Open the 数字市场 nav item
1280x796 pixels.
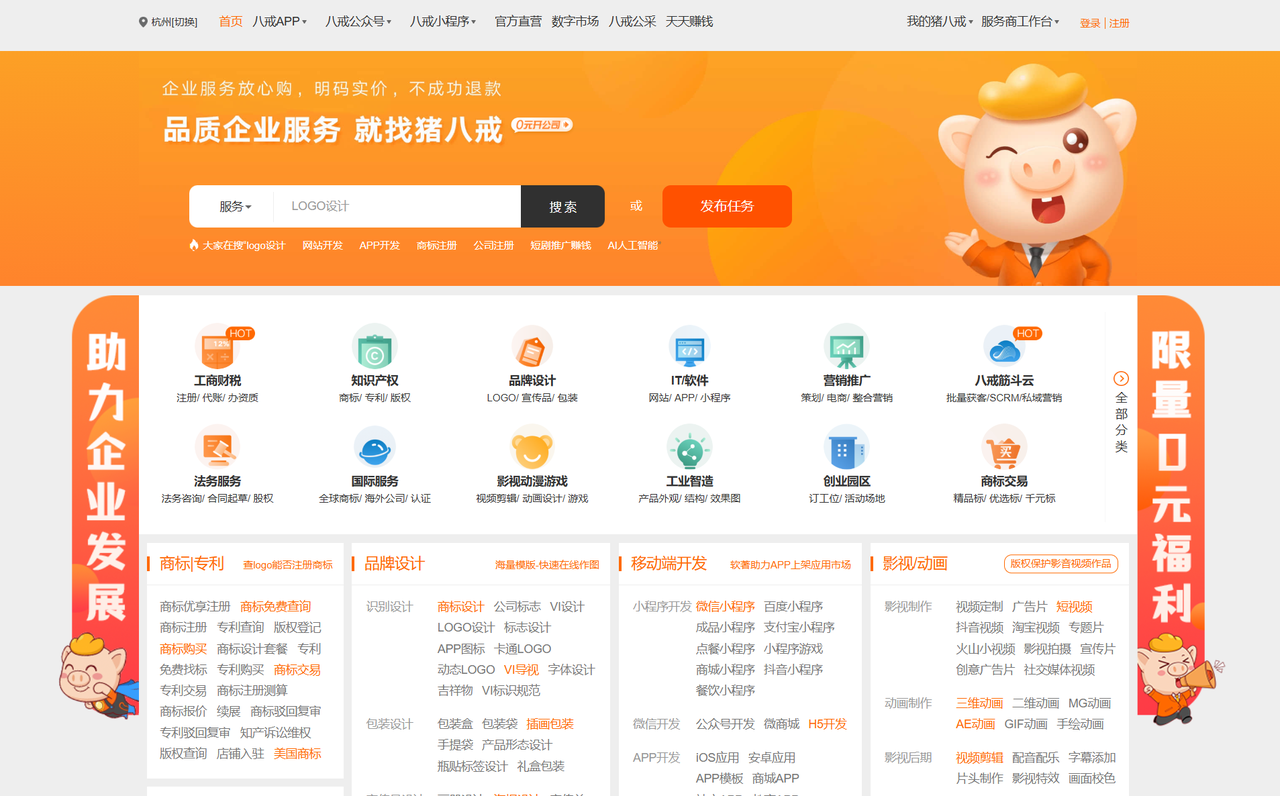click(x=575, y=21)
